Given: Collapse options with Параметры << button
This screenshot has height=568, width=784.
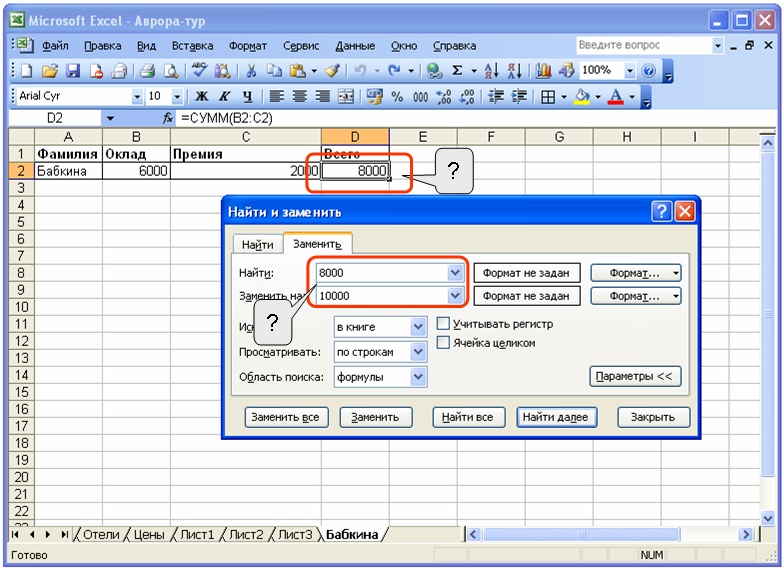Looking at the screenshot, I should coord(634,376).
